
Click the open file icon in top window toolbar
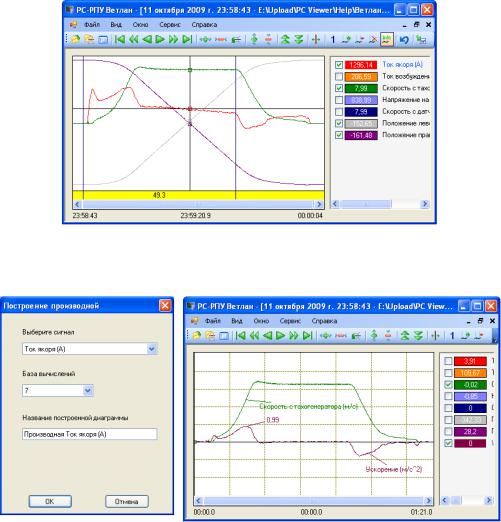(x=75, y=39)
